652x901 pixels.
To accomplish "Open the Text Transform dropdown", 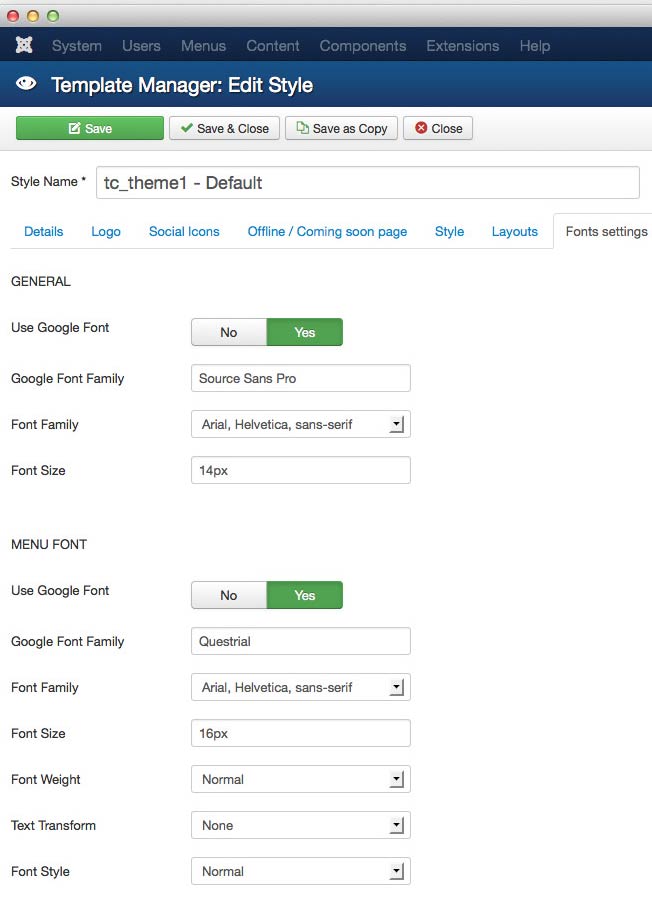I will [x=300, y=825].
